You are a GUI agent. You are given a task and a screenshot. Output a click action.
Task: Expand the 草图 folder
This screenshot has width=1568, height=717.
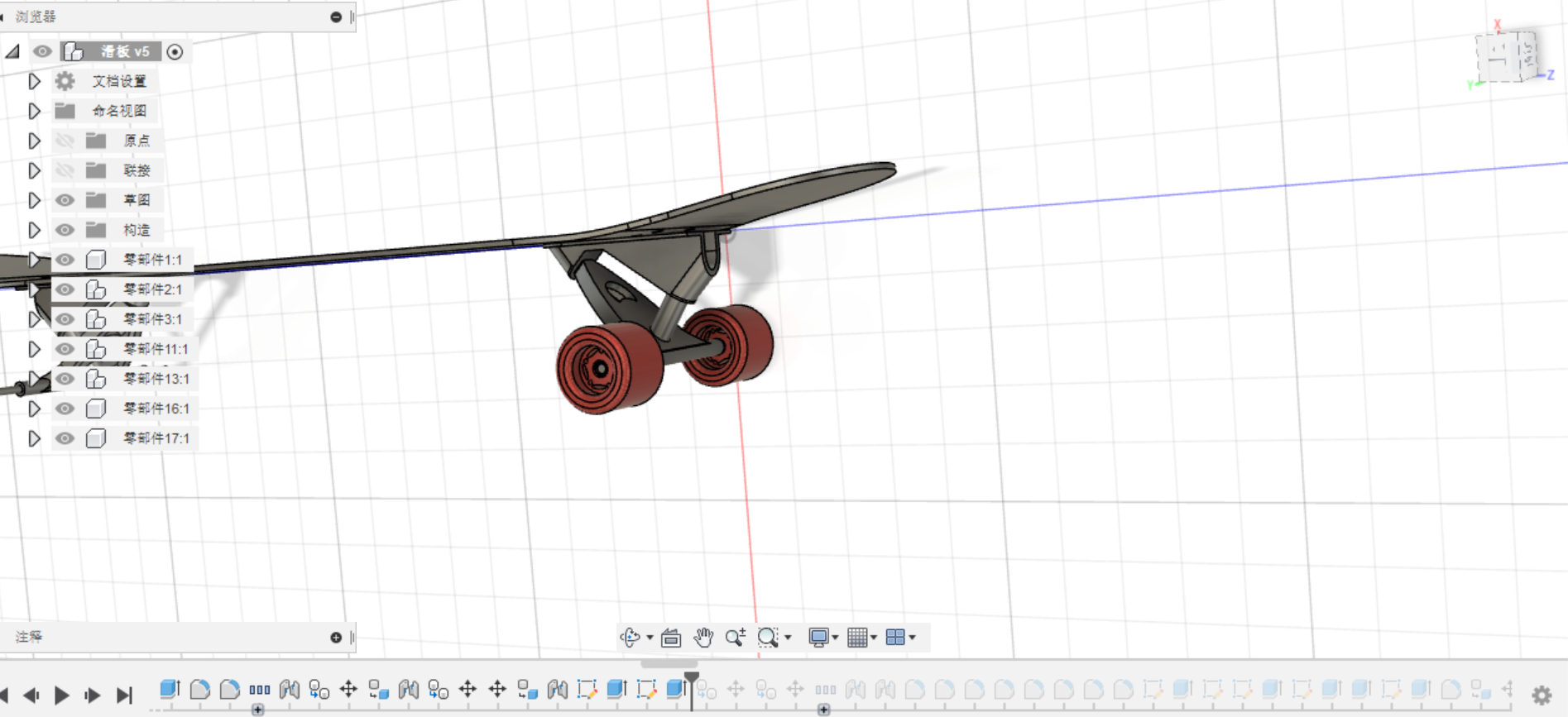click(34, 200)
